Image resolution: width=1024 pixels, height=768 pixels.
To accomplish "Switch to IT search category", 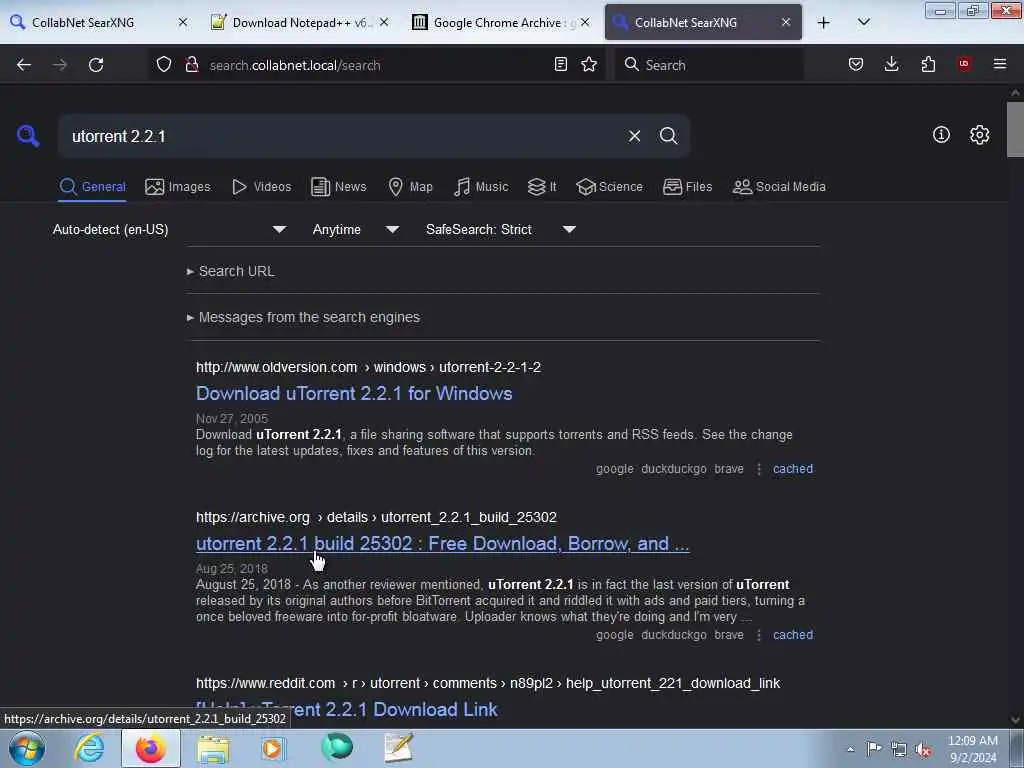I will tap(542, 187).
